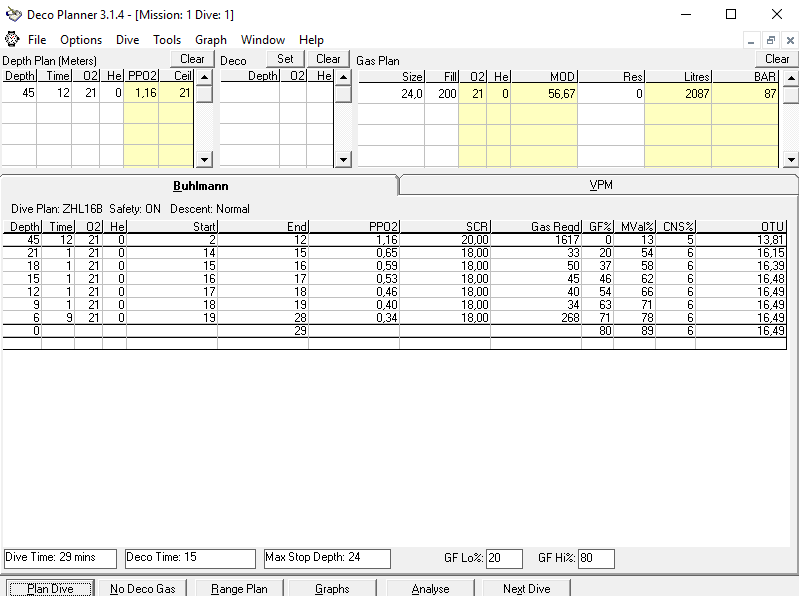Screen dimensions: 799x596
Task: Click the Gas Plan MOD column header
Action: pos(544,77)
